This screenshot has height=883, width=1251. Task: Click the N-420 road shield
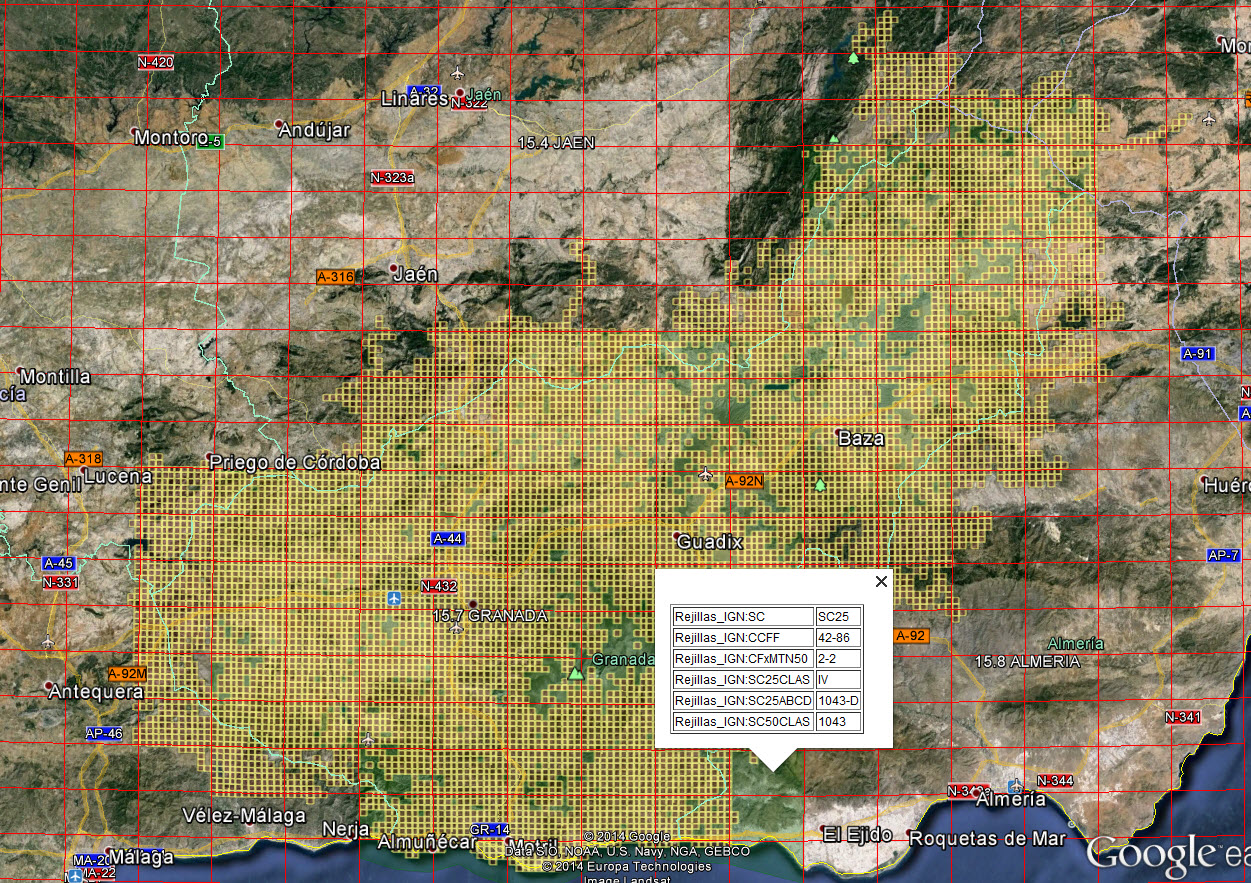coord(156,62)
